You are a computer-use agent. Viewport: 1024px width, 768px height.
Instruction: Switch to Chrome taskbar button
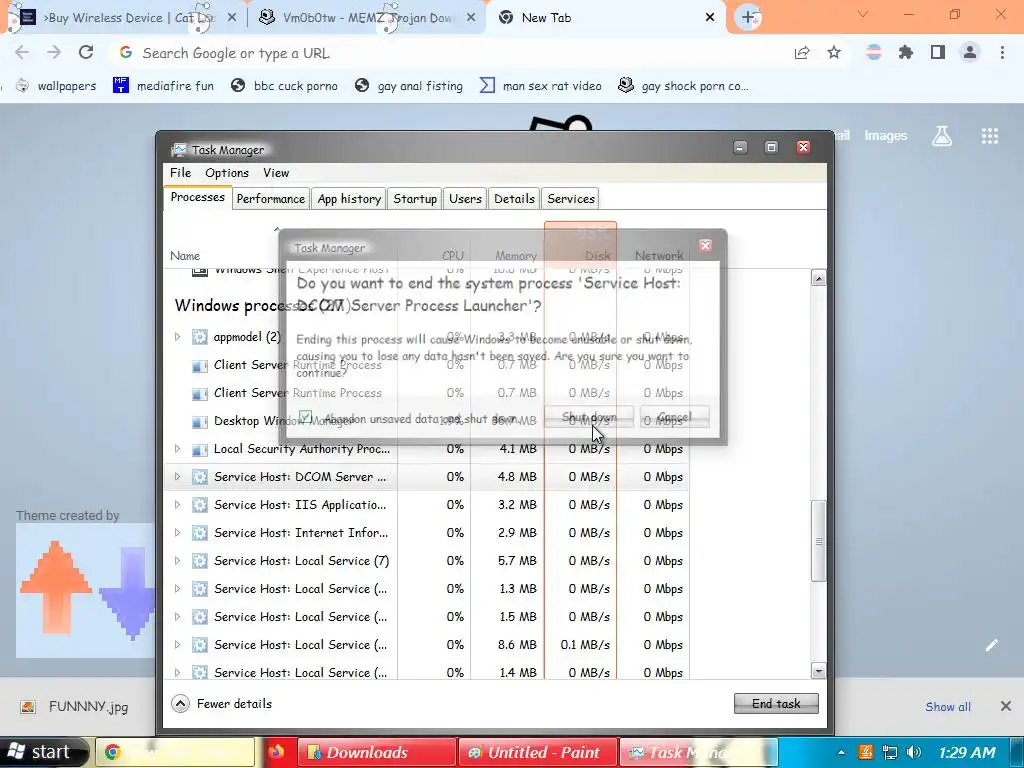(x=174, y=752)
